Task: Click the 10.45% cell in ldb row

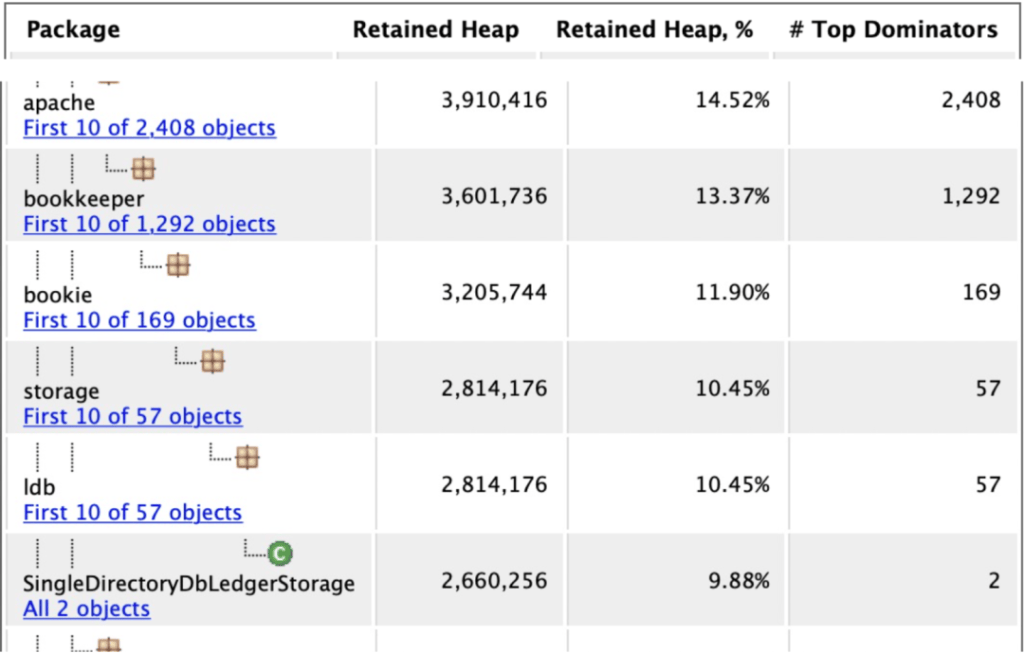Action: click(732, 485)
